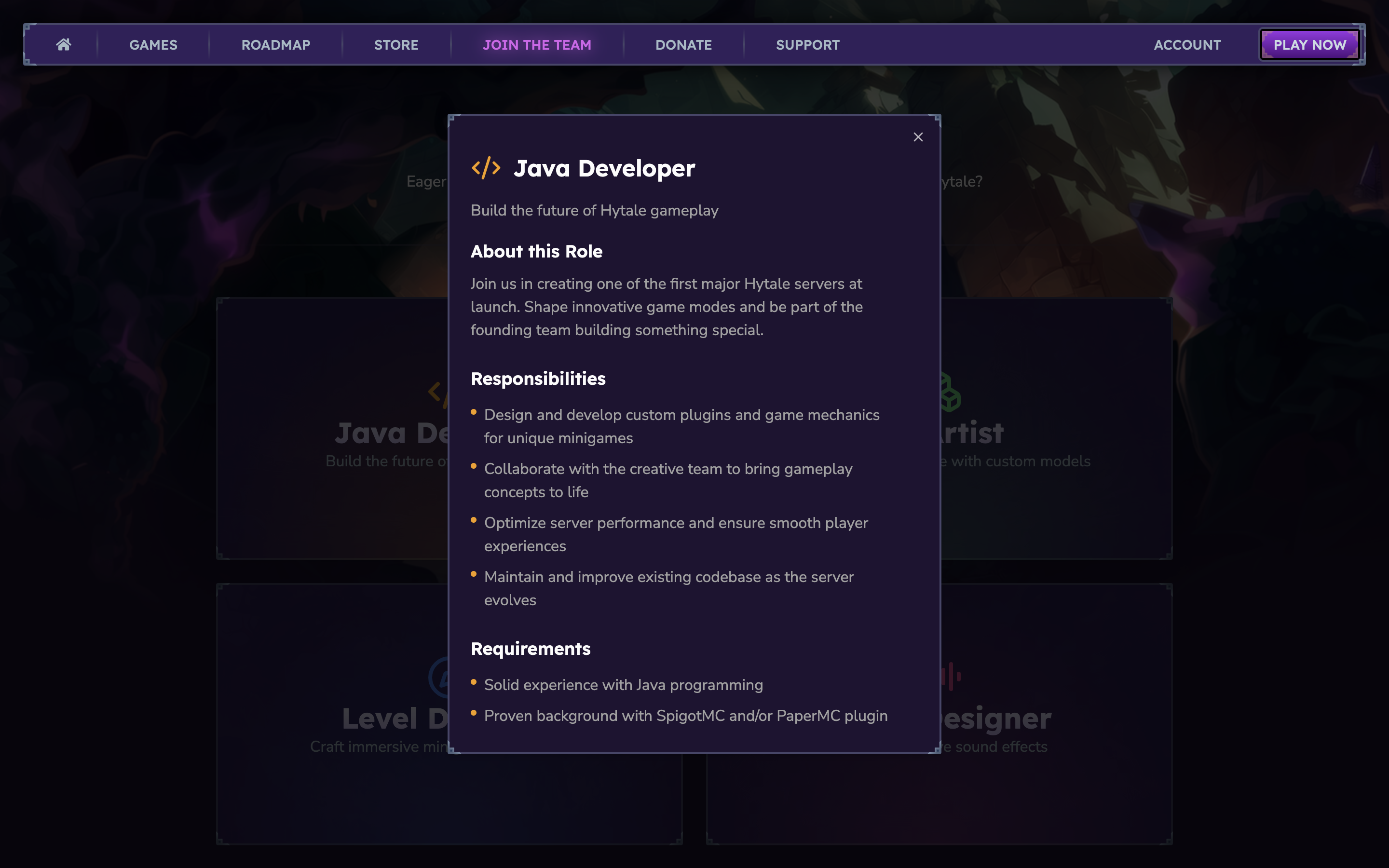The width and height of the screenshot is (1389, 868).
Task: Click the Responsibilities heading
Action: (x=538, y=379)
